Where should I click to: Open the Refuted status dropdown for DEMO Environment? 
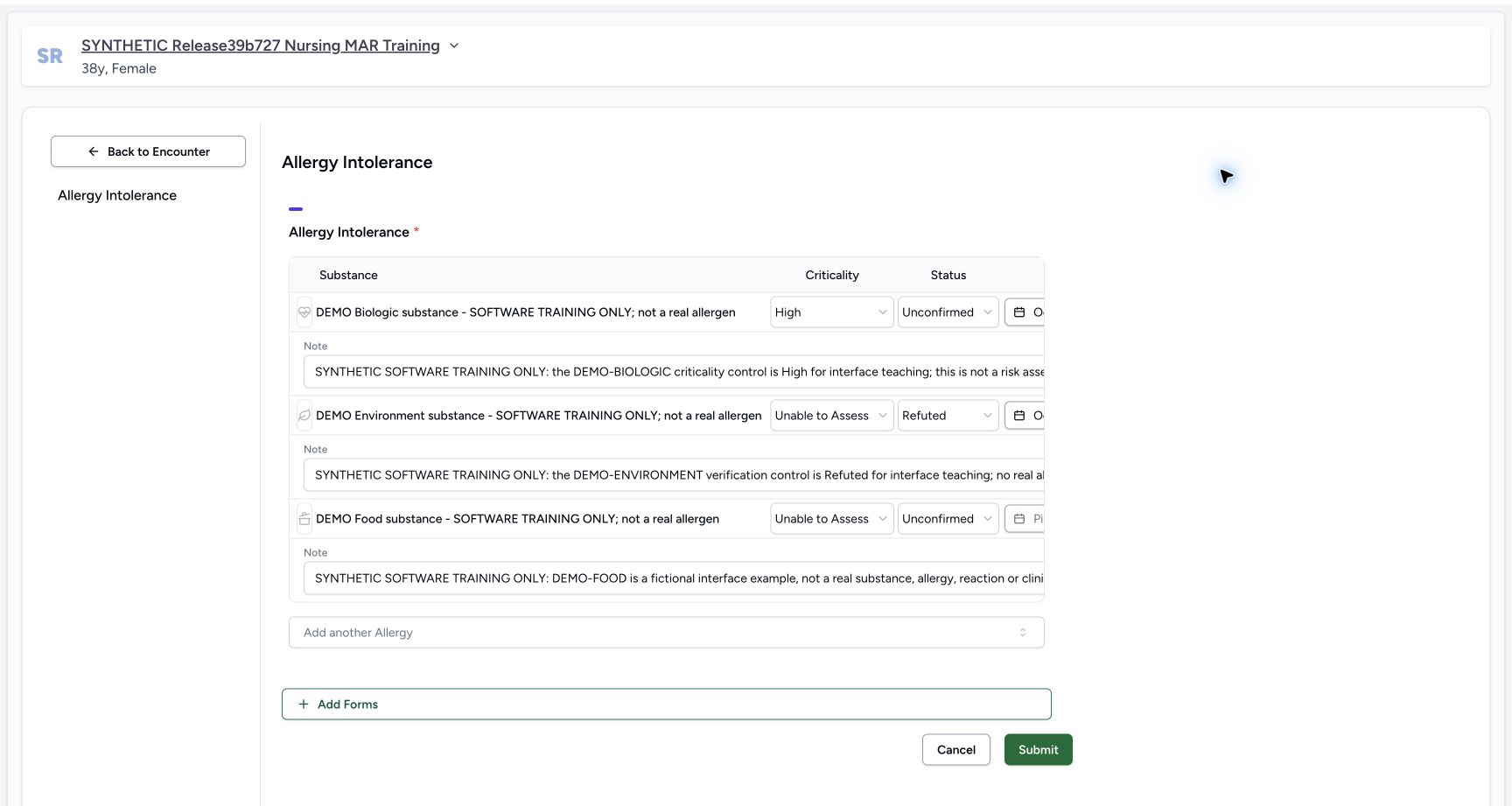click(948, 416)
